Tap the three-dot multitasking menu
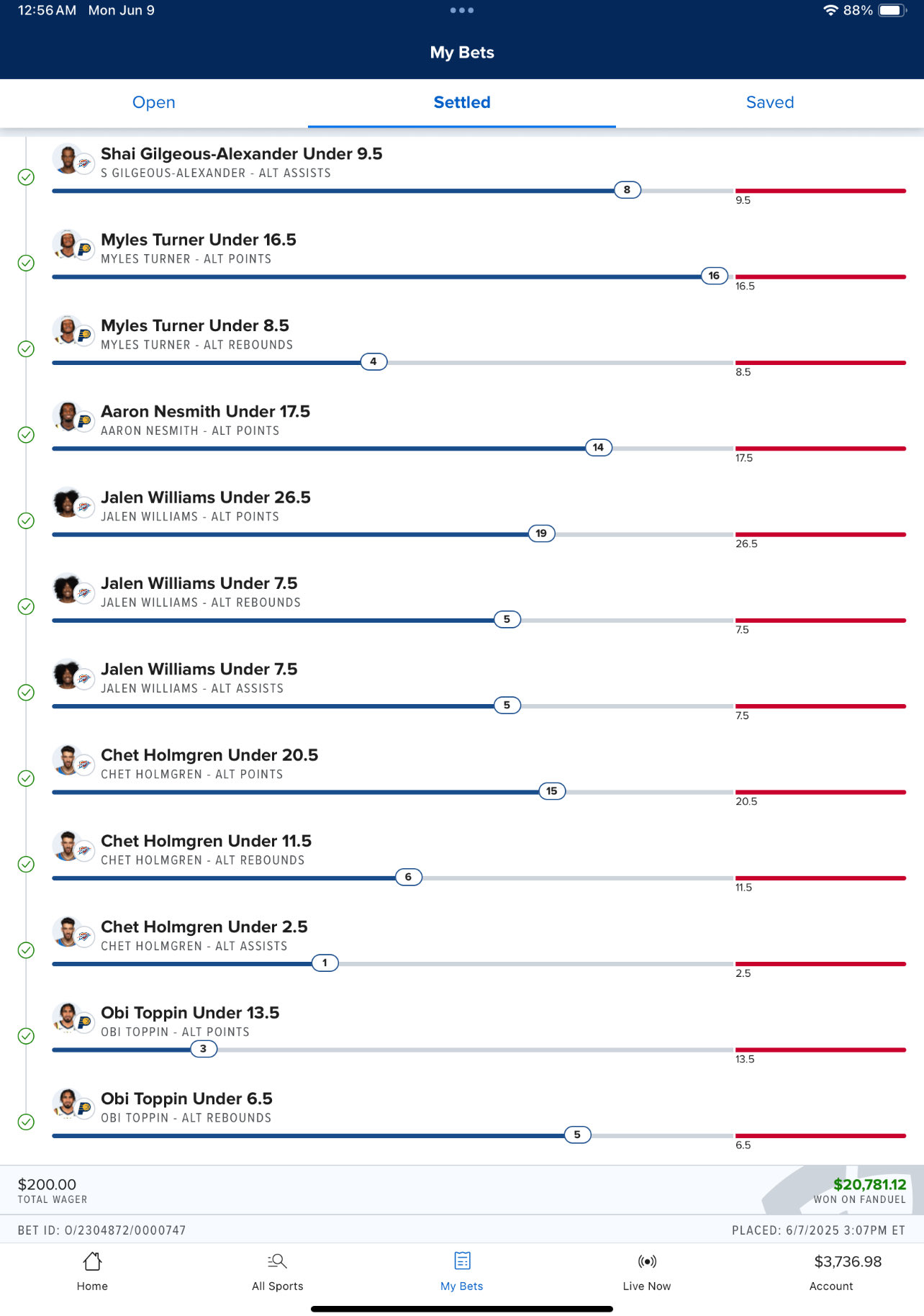 click(462, 10)
